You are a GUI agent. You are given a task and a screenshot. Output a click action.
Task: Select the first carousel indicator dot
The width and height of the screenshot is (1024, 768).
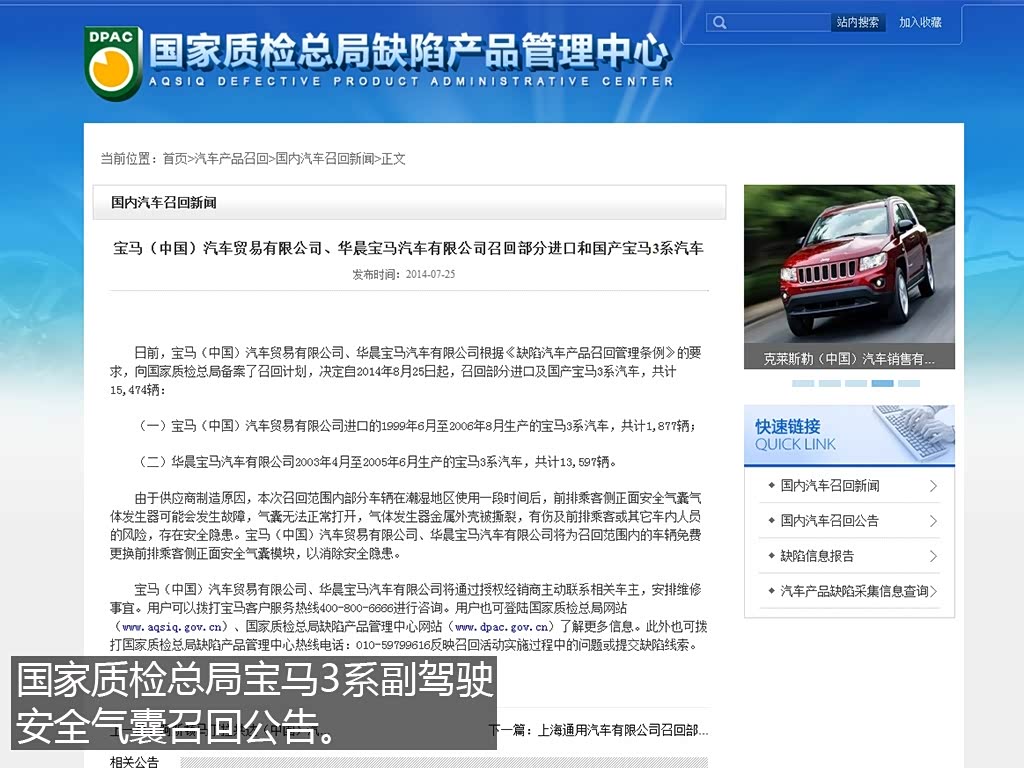(x=803, y=383)
